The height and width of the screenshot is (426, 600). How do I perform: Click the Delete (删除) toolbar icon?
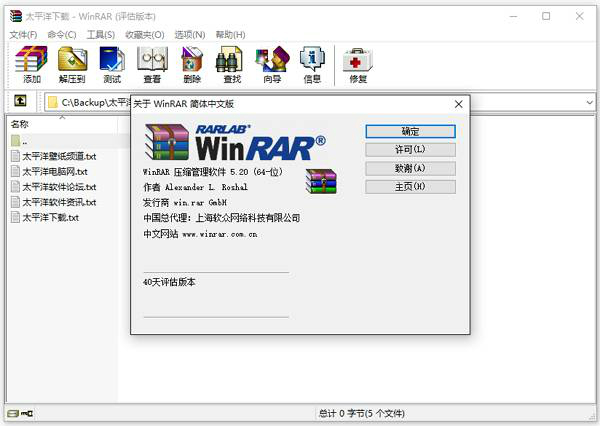pyautogui.click(x=192, y=64)
